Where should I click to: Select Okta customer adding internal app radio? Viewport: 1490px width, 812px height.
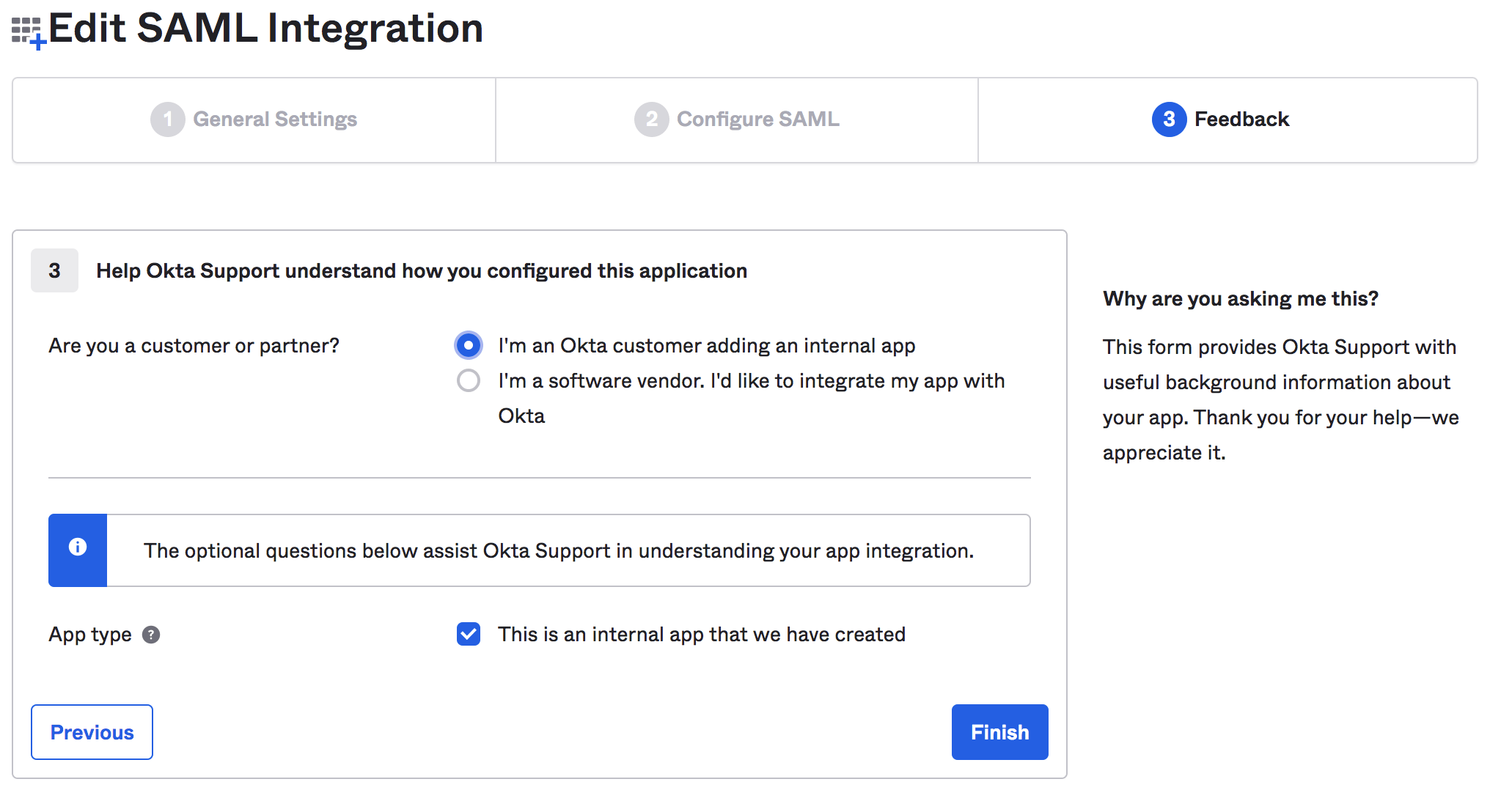tap(469, 345)
